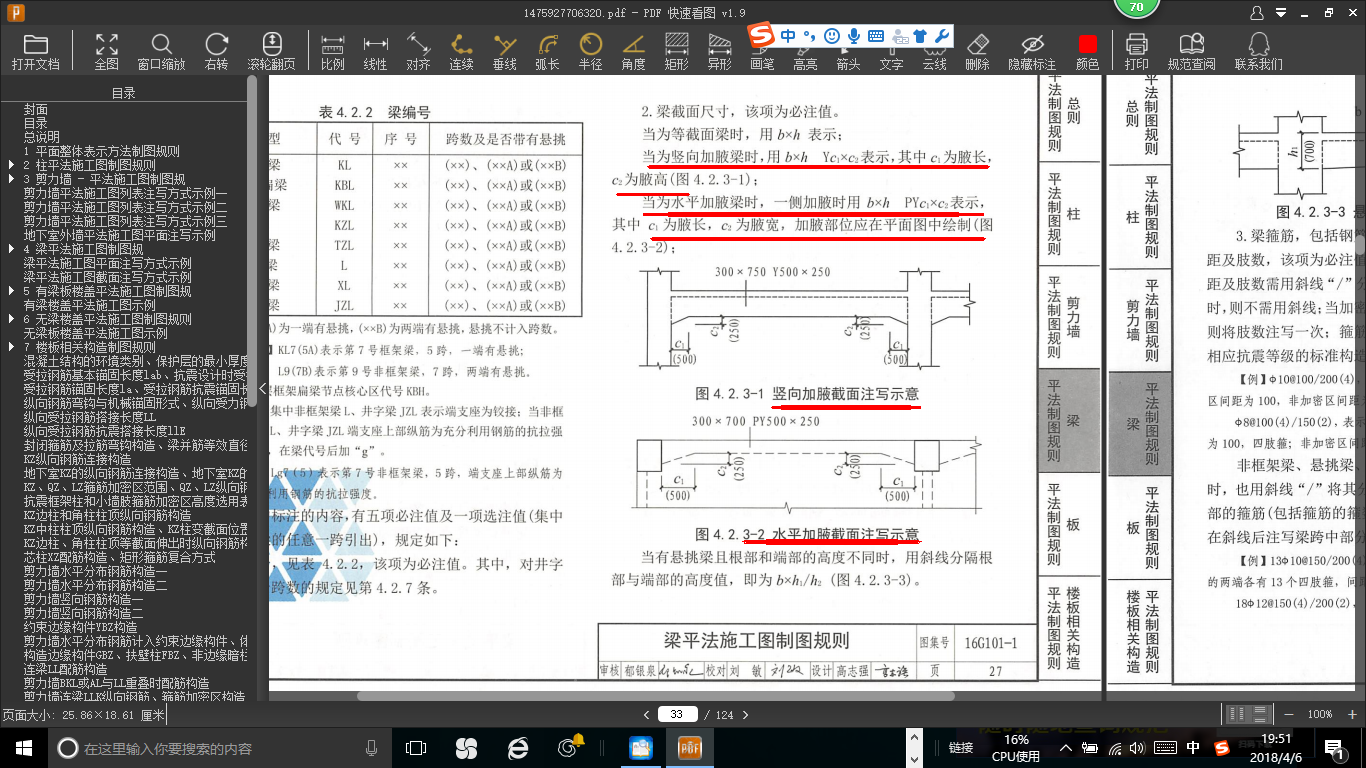Open the Windows notification center

pos(1334,748)
